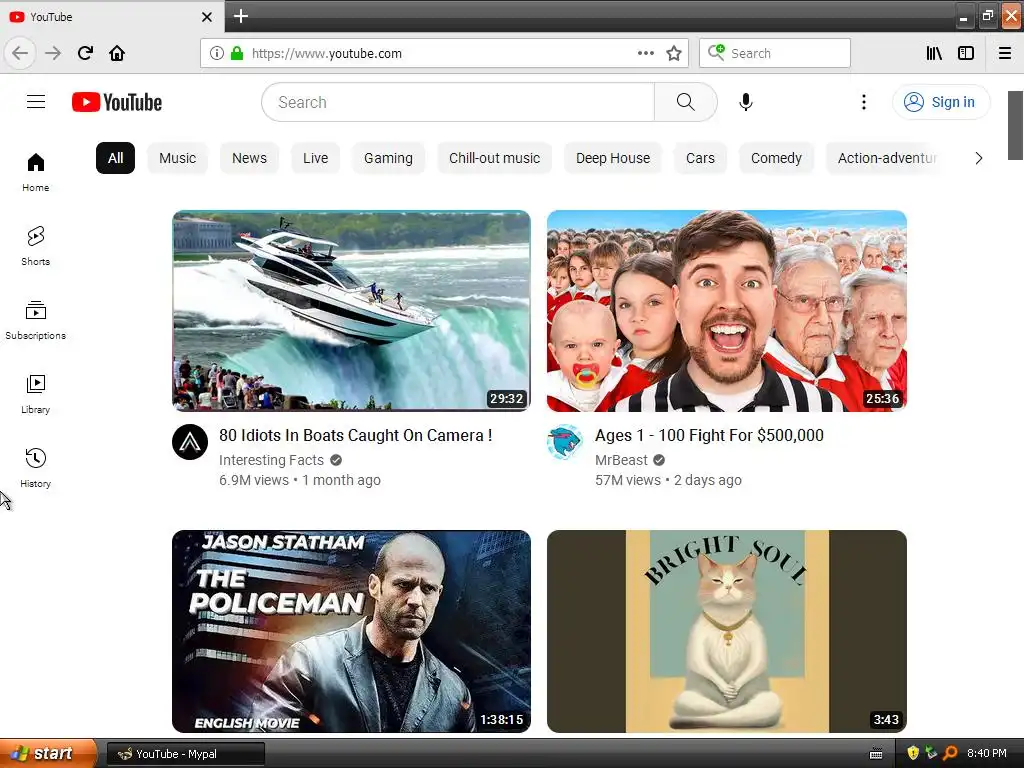This screenshot has height=768, width=1024.
Task: Visit the Interesting Facts channel name link
Action: (272, 460)
